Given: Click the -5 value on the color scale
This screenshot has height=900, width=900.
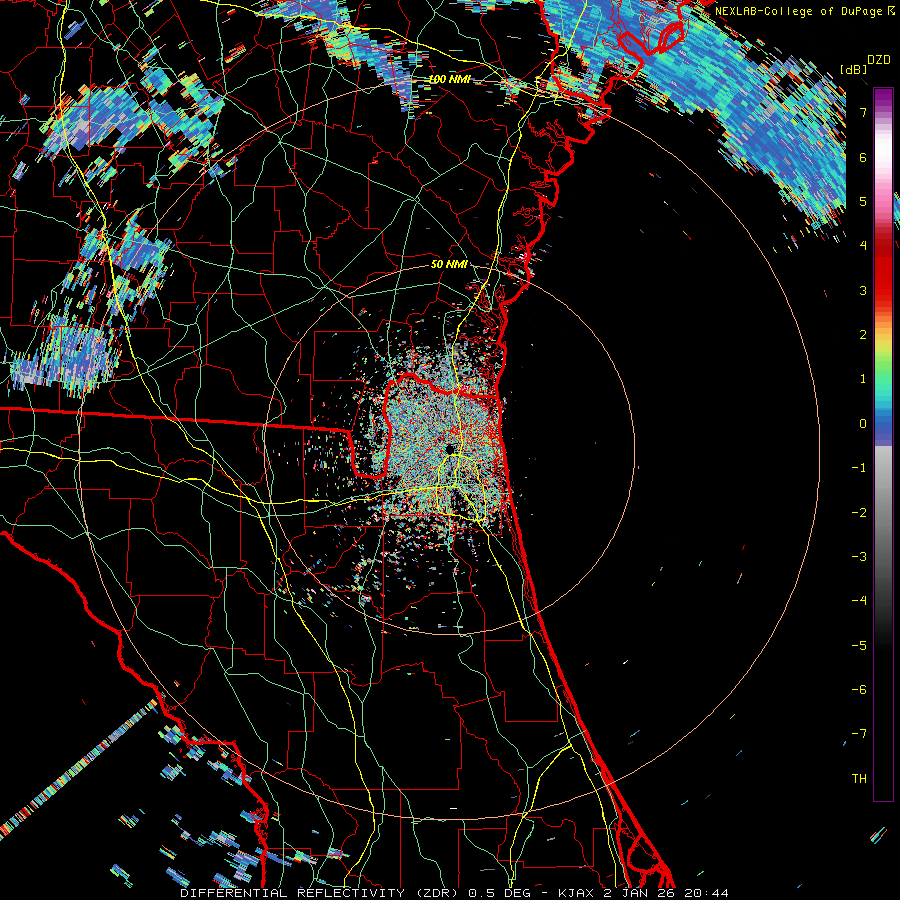Looking at the screenshot, I should [x=859, y=646].
